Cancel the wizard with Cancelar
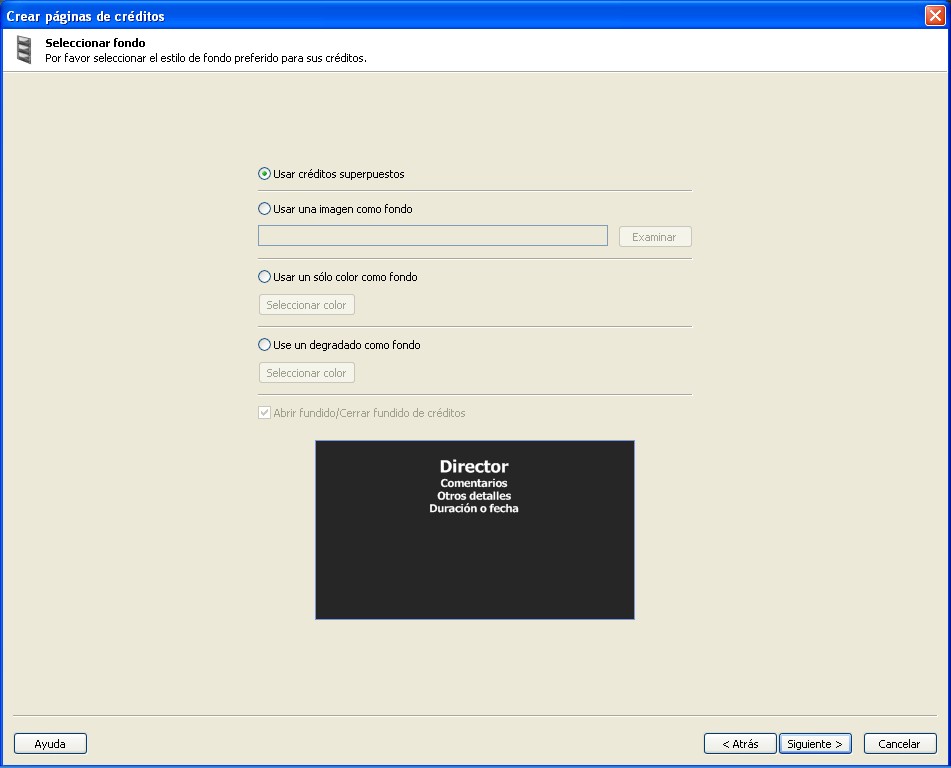 click(x=900, y=744)
